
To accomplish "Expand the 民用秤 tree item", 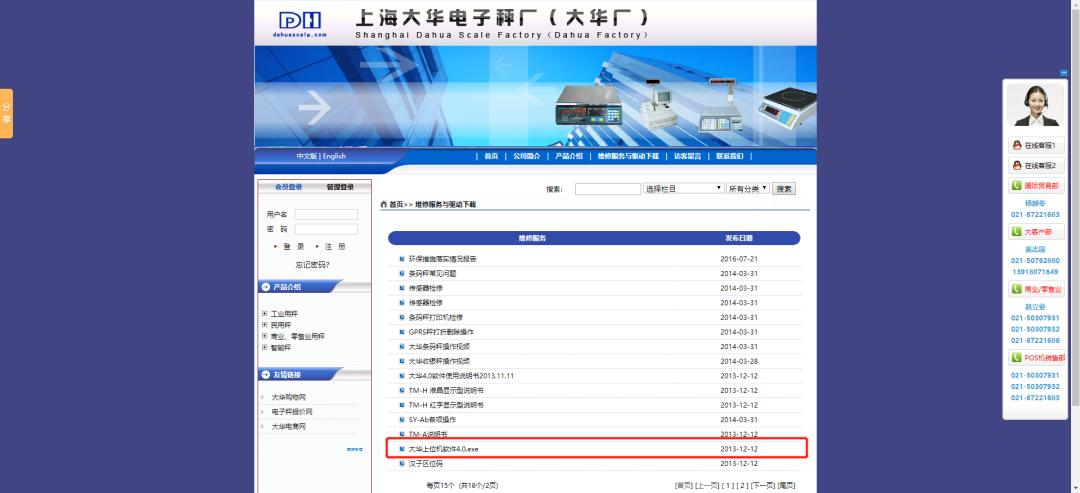I will click(264, 324).
